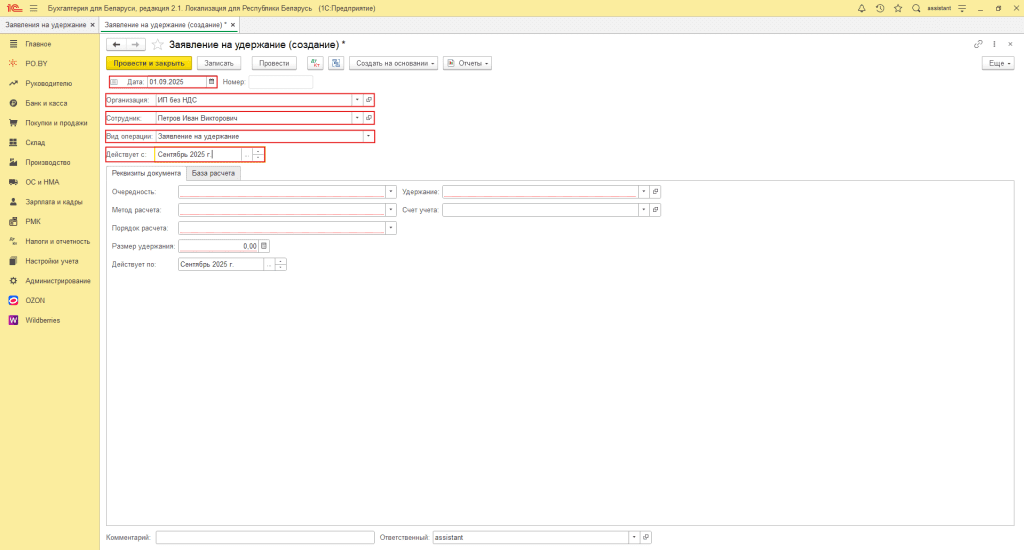The height and width of the screenshot is (550, 1024).
Task: Click the ОС и НМА sidebar icon
Action: (13, 182)
